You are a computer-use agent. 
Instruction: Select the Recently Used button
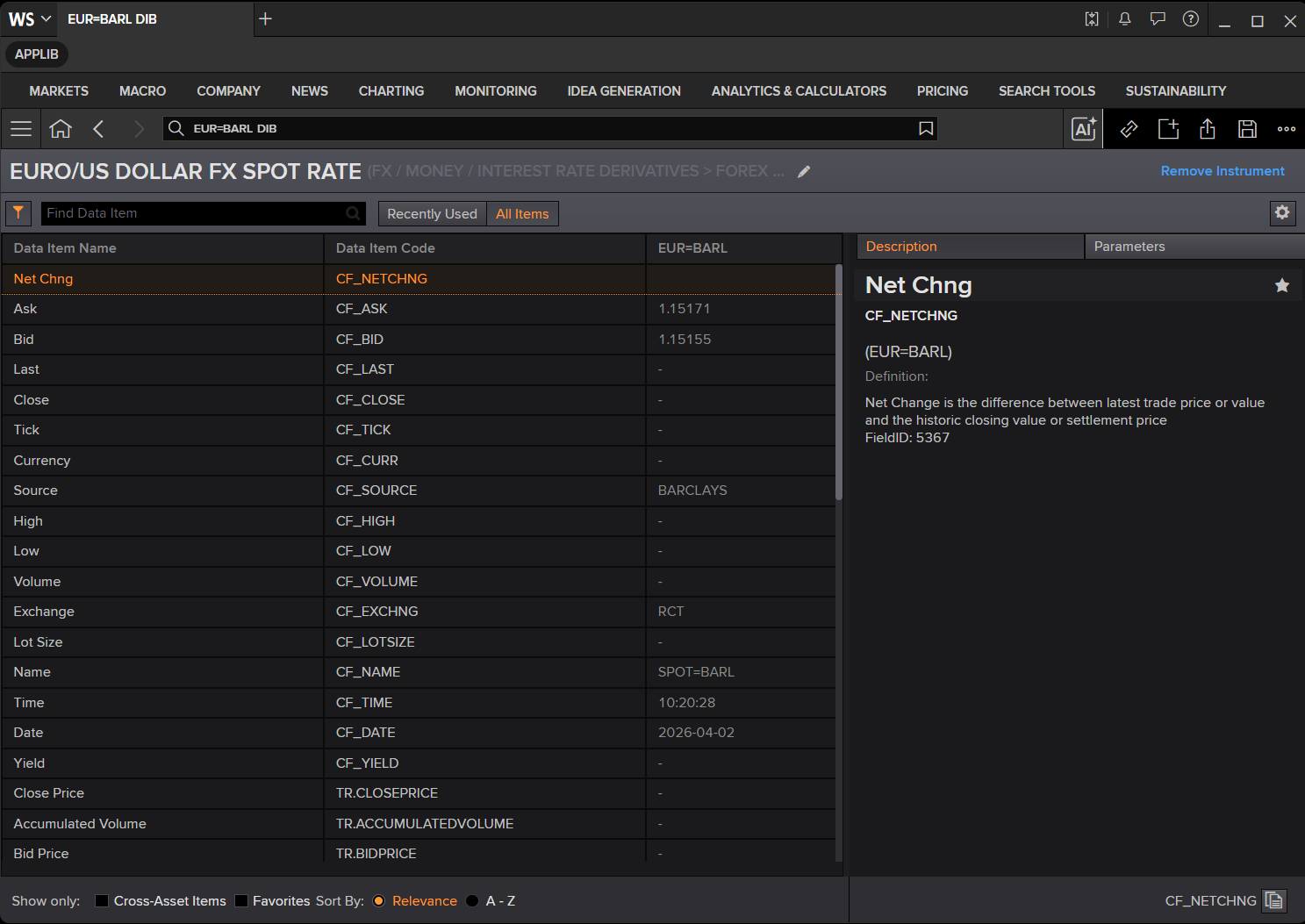(x=432, y=214)
